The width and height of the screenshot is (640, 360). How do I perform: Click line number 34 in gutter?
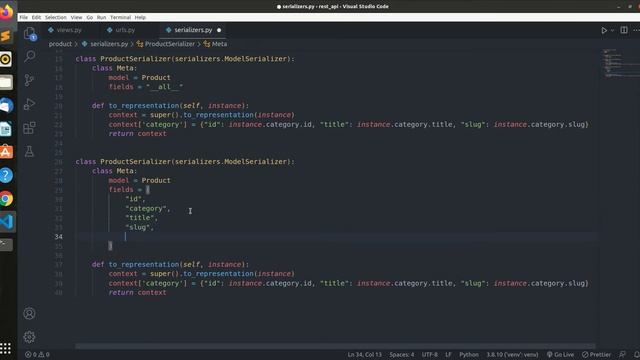[x=59, y=237]
